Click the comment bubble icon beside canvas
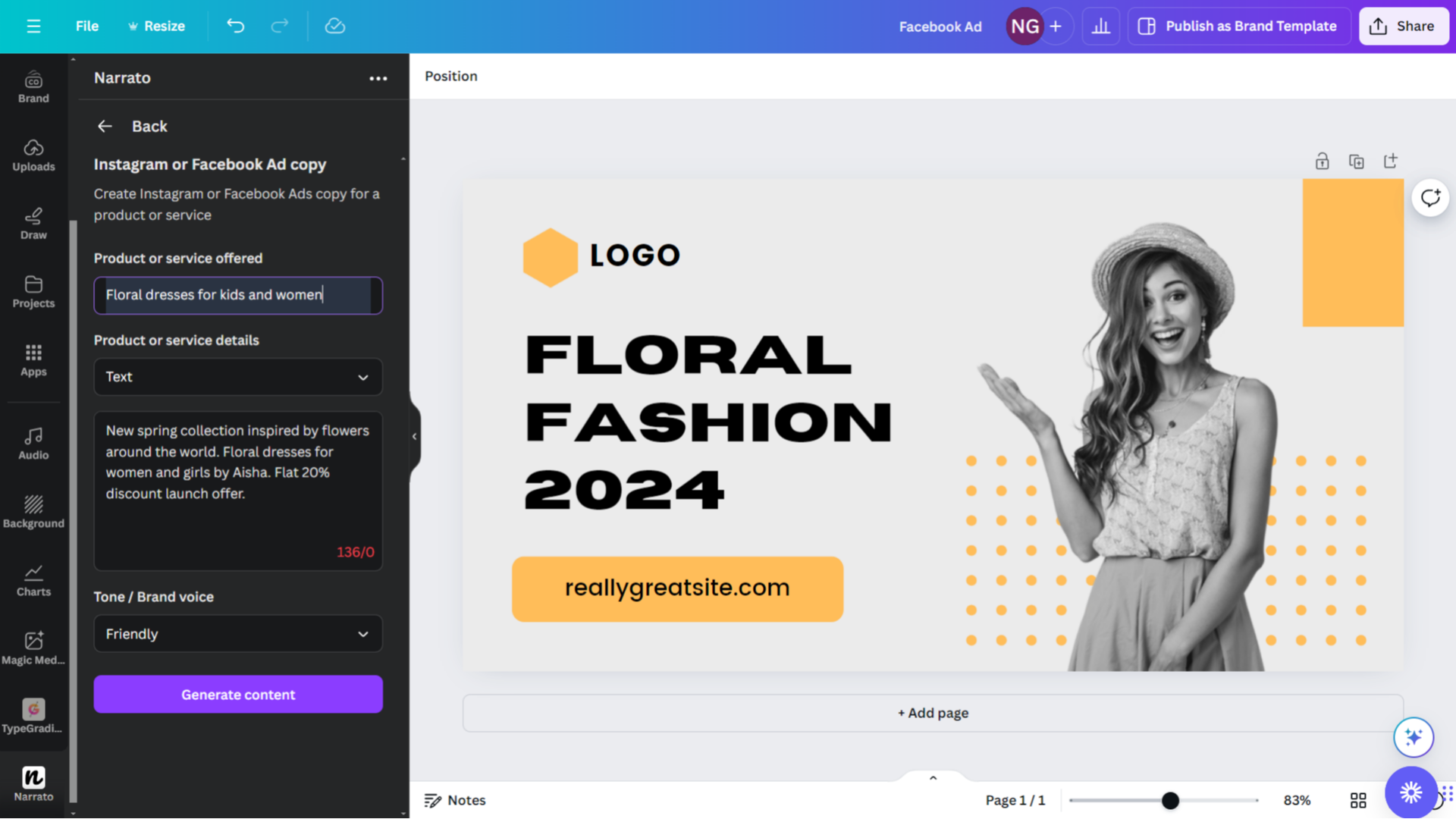Screen dimensions: 1456x819 pos(1430,198)
